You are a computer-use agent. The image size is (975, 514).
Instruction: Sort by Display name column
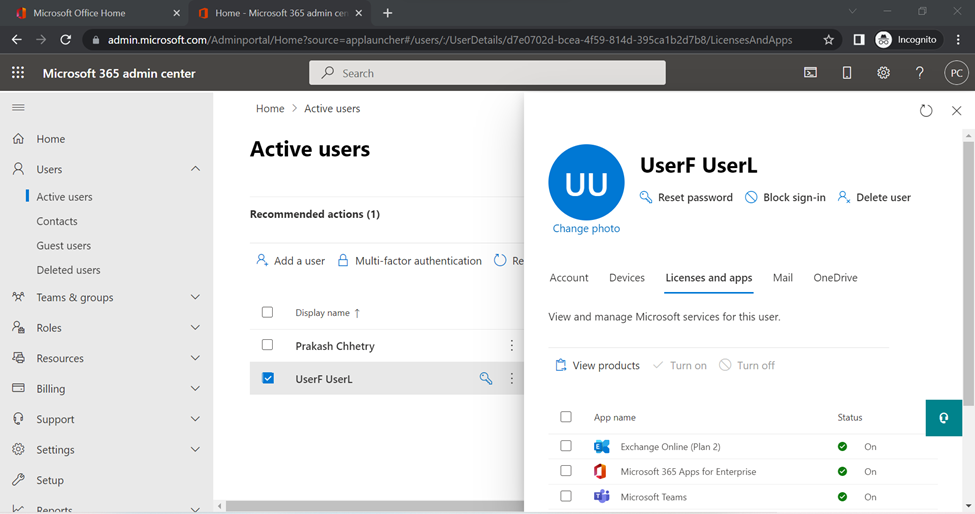click(328, 313)
